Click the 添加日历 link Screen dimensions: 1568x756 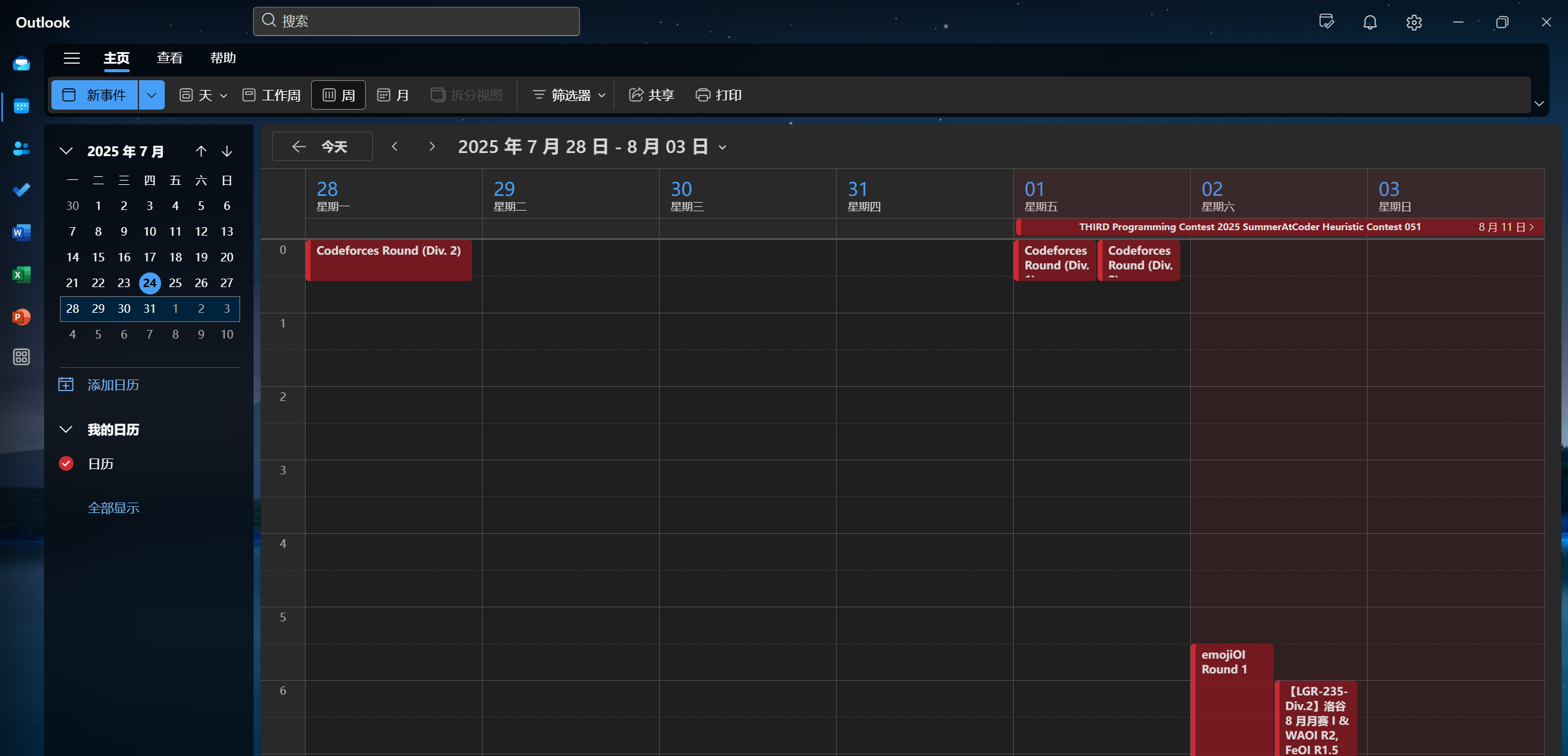click(113, 385)
